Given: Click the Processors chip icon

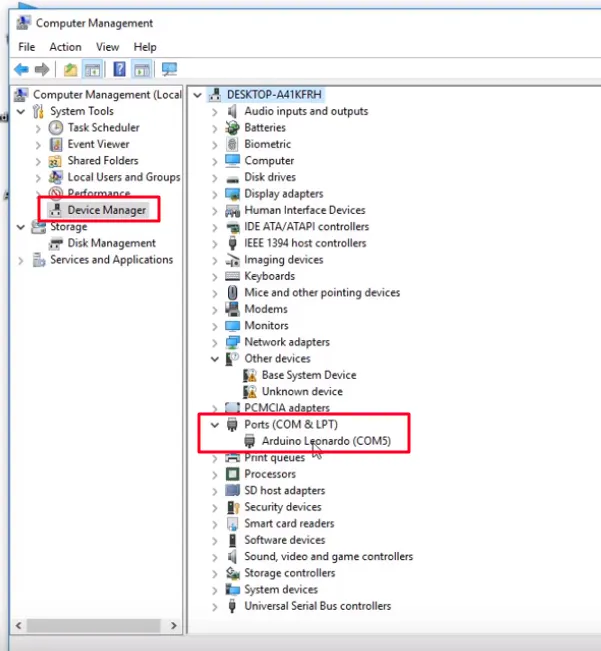Looking at the screenshot, I should [x=232, y=474].
